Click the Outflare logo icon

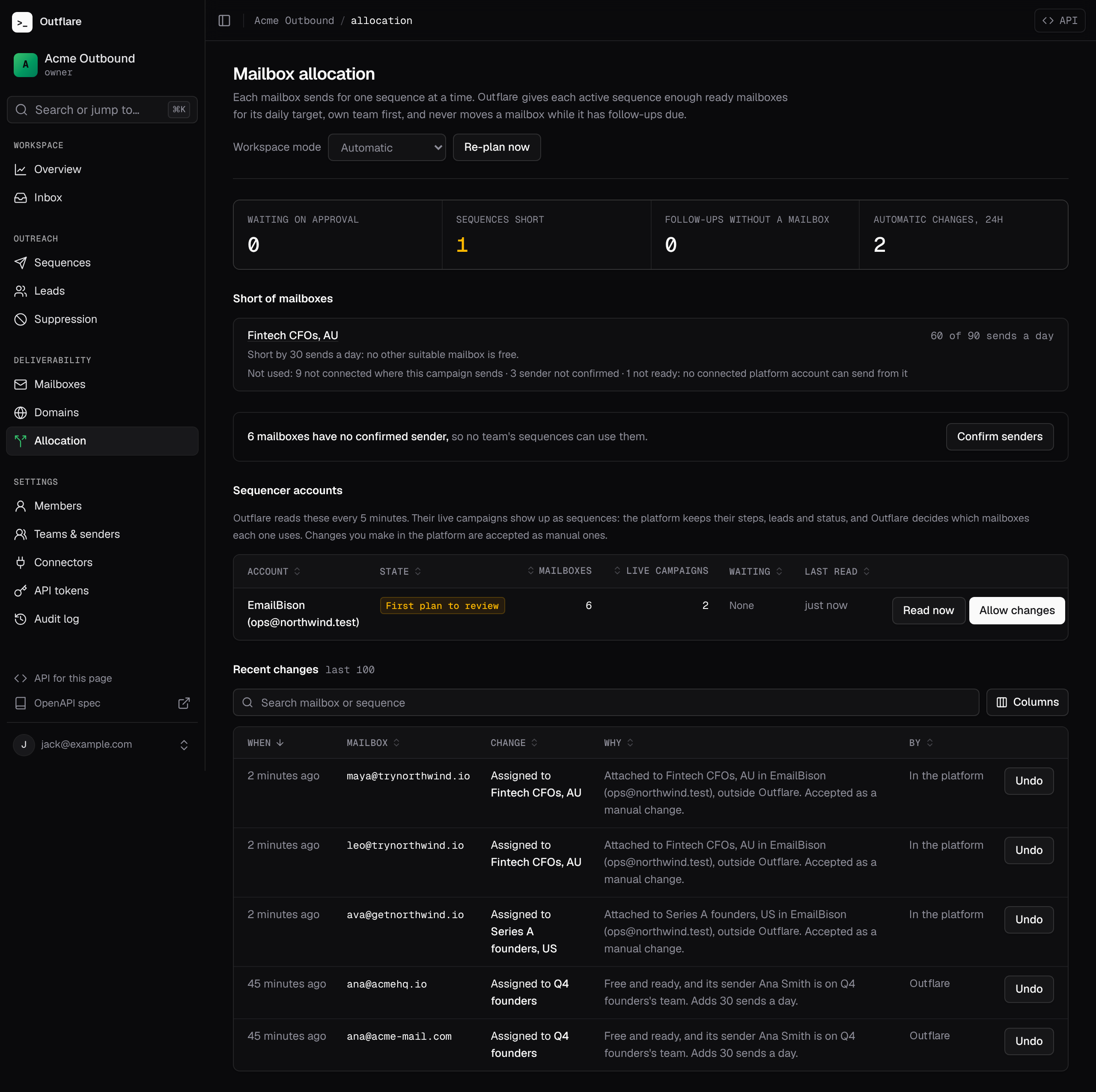tap(22, 21)
